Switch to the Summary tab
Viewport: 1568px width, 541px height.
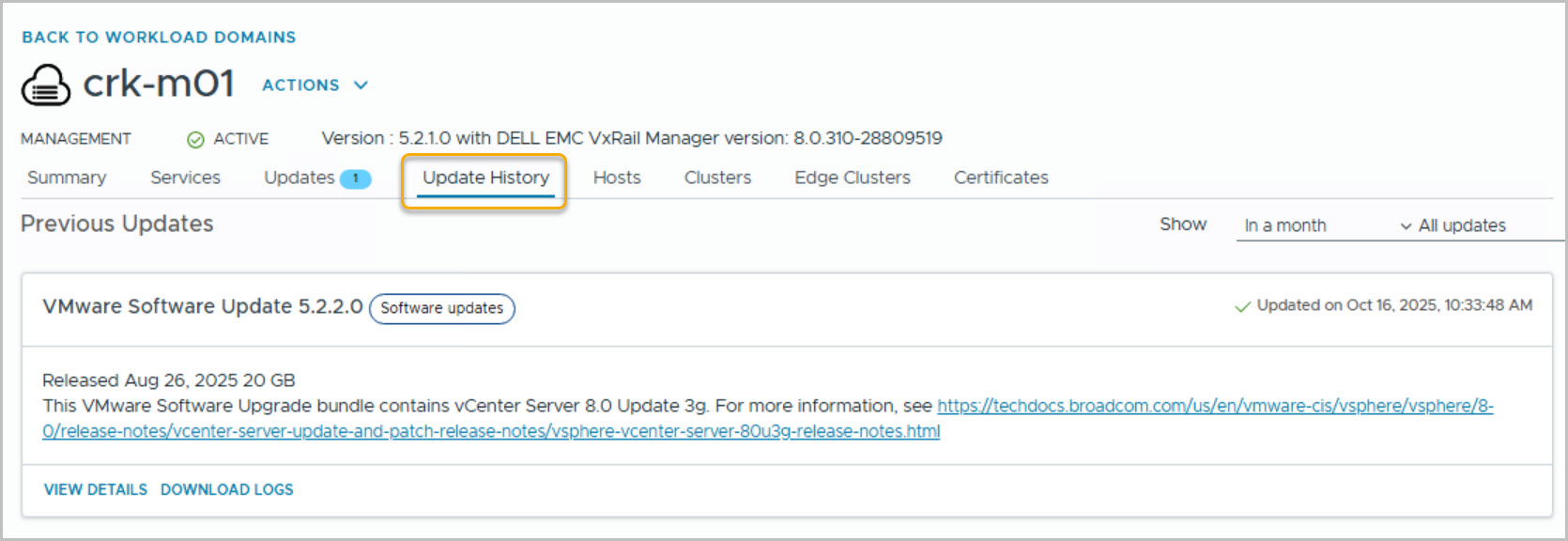tap(67, 178)
